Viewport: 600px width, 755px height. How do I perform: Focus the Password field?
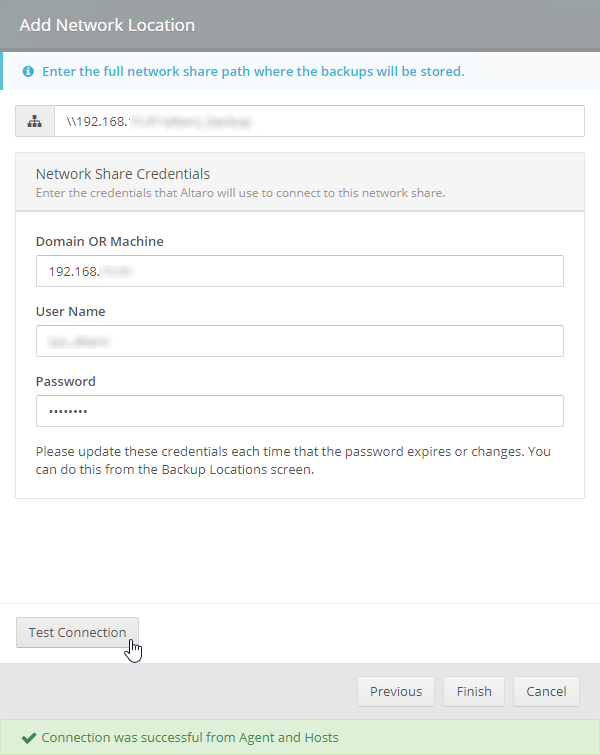click(300, 411)
